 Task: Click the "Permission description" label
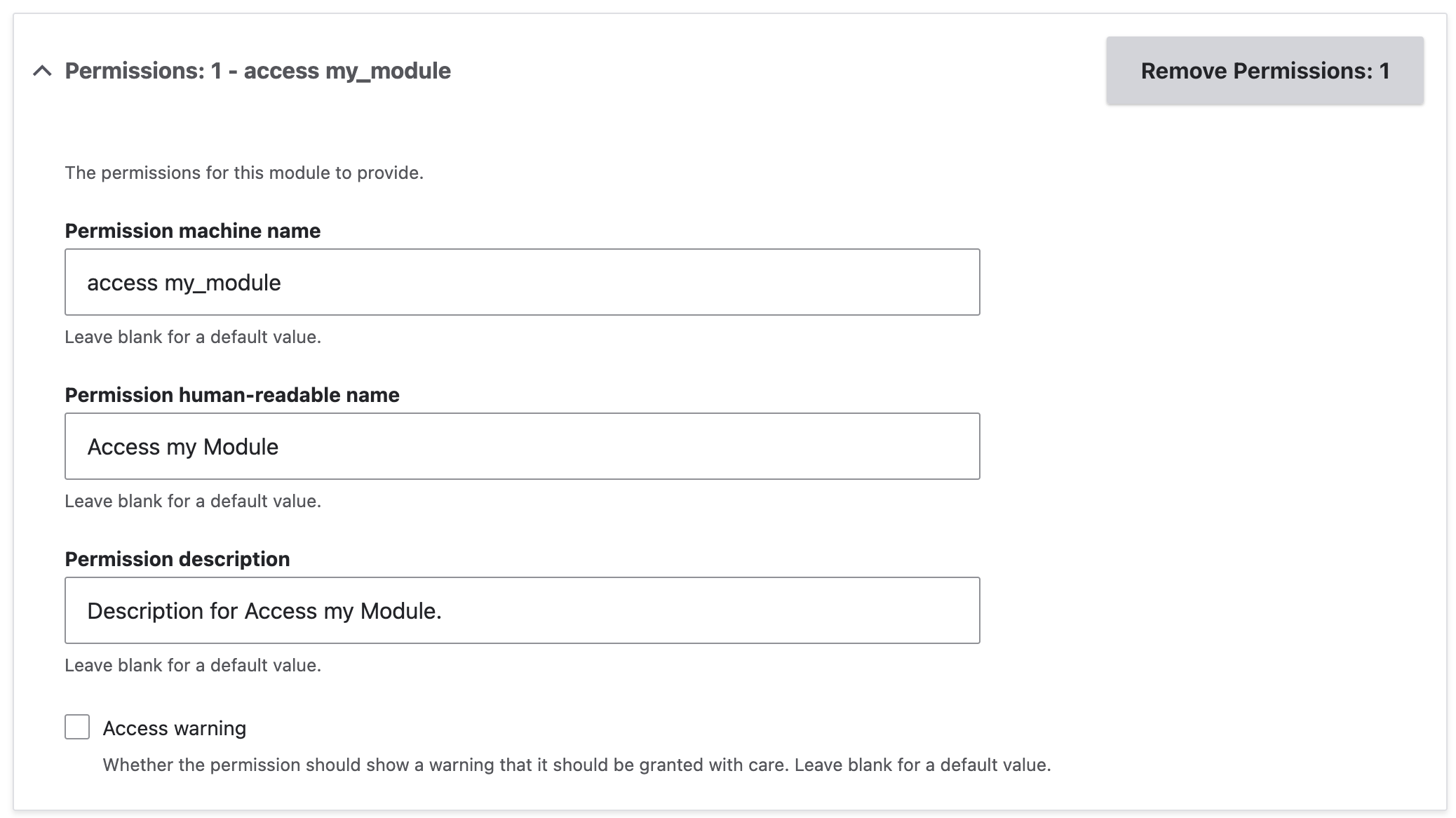click(177, 559)
